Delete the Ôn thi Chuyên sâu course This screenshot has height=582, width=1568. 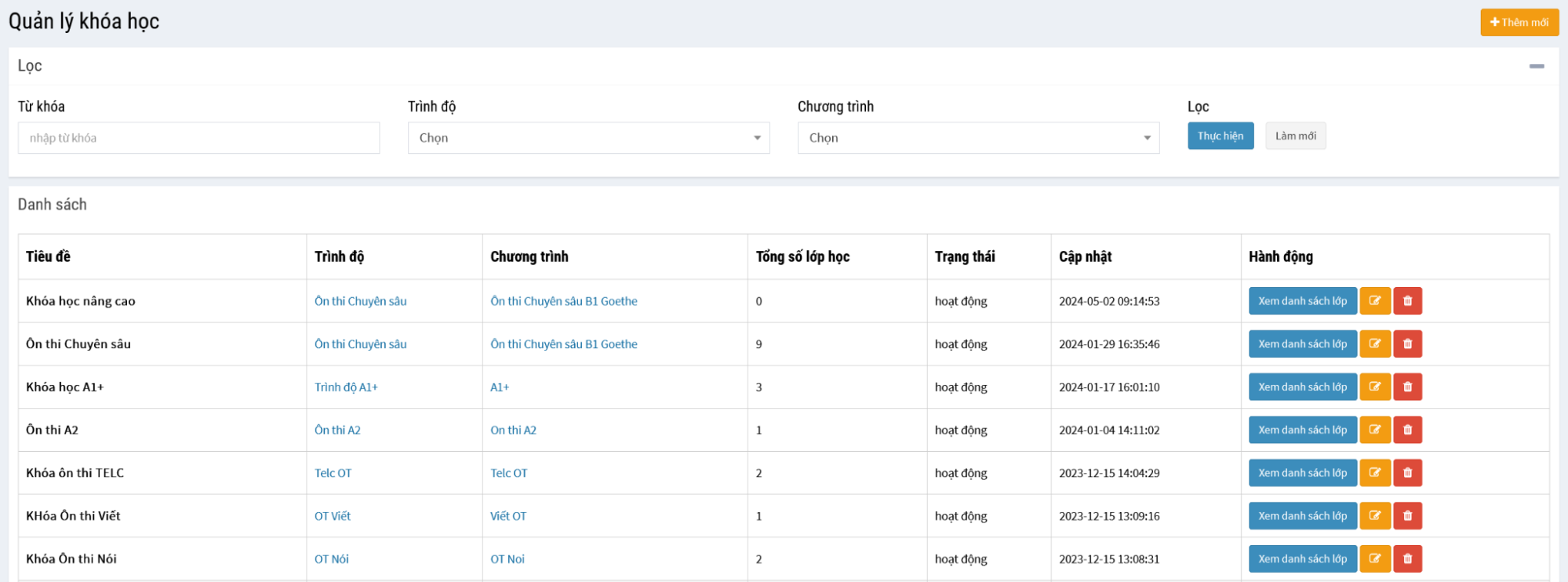pos(1407,344)
